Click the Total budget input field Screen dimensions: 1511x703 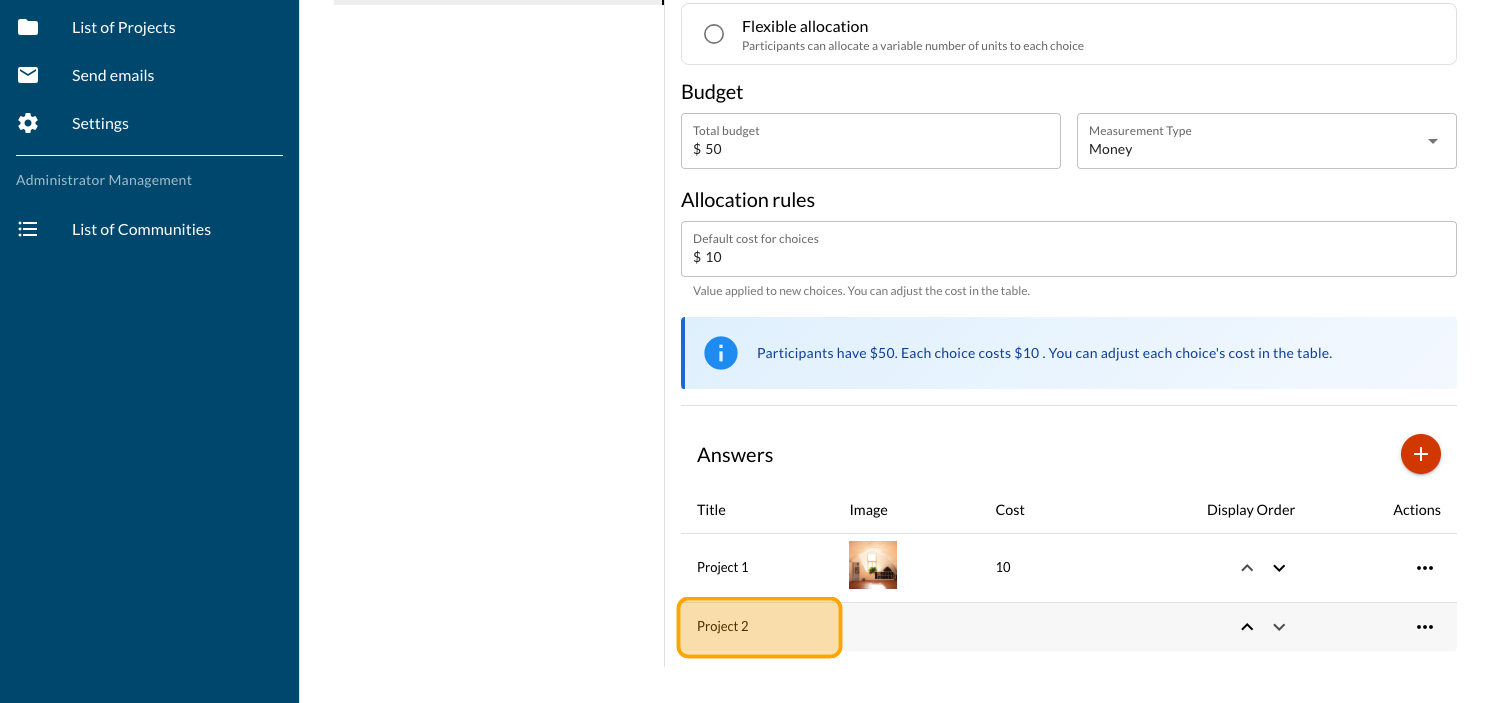pos(870,149)
